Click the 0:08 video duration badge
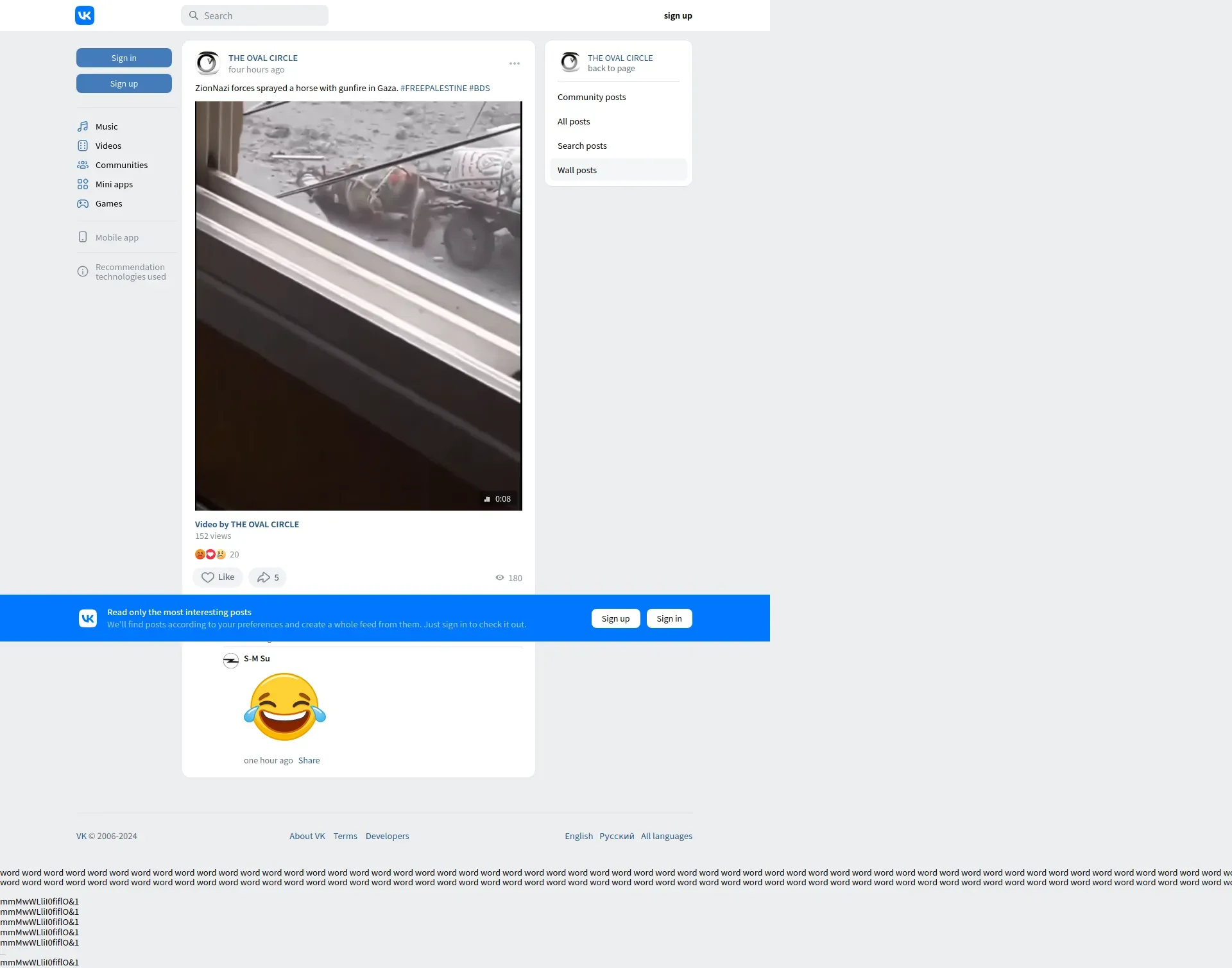The width and height of the screenshot is (1232, 968). pyautogui.click(x=498, y=499)
